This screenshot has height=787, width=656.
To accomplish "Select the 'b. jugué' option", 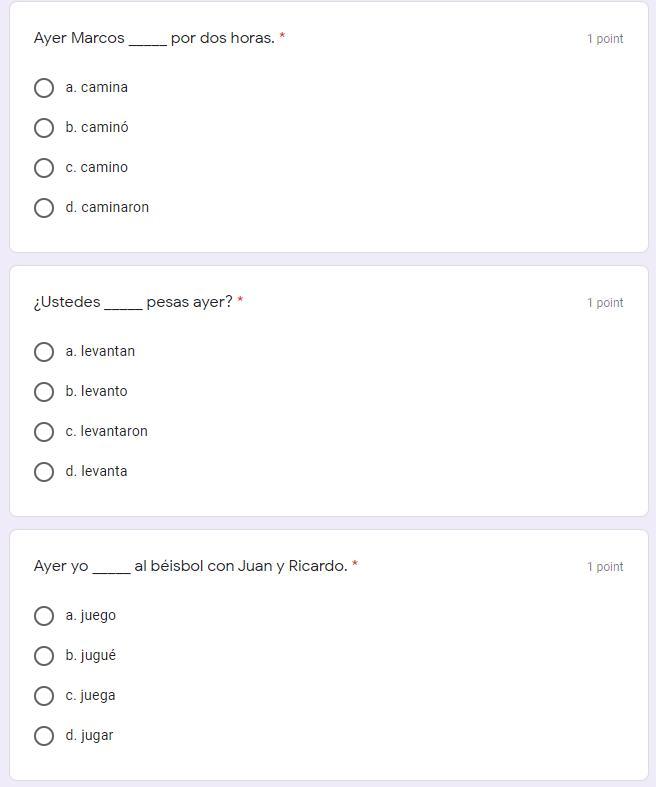I will [44, 656].
